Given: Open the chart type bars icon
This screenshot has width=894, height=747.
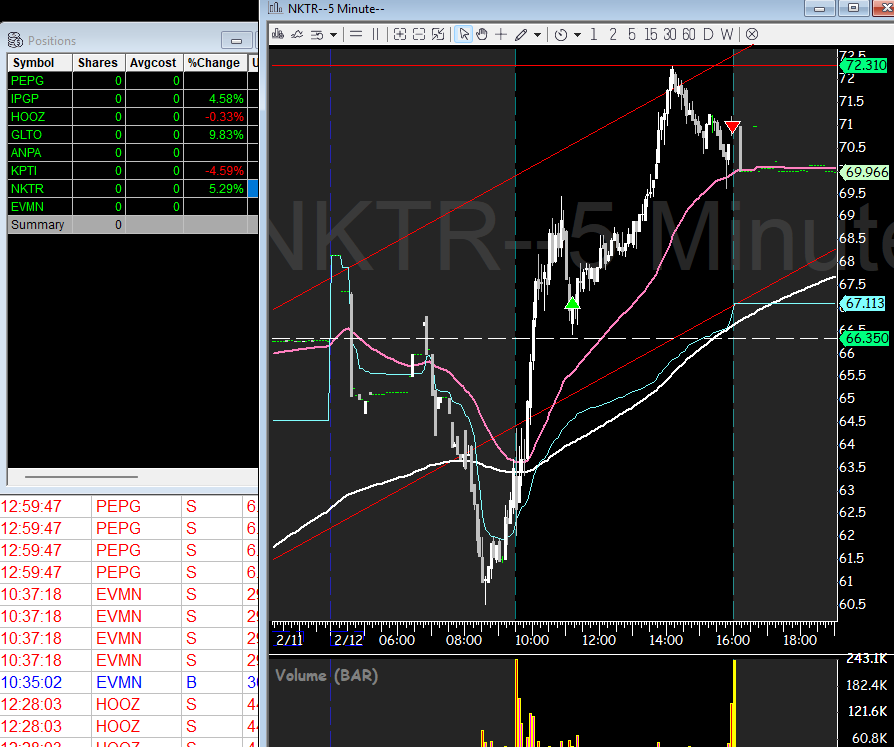Looking at the screenshot, I should pyautogui.click(x=278, y=35).
